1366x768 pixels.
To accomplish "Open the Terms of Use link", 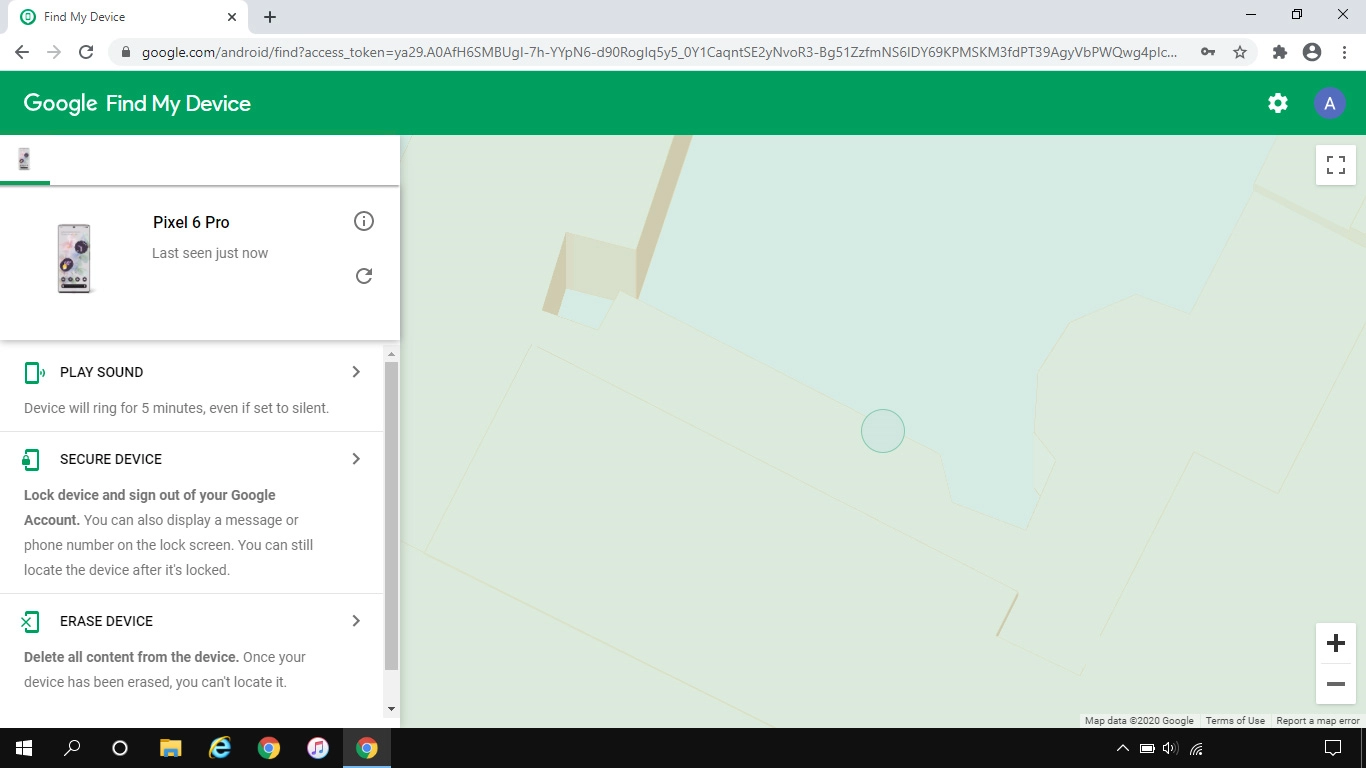I will tap(1235, 721).
